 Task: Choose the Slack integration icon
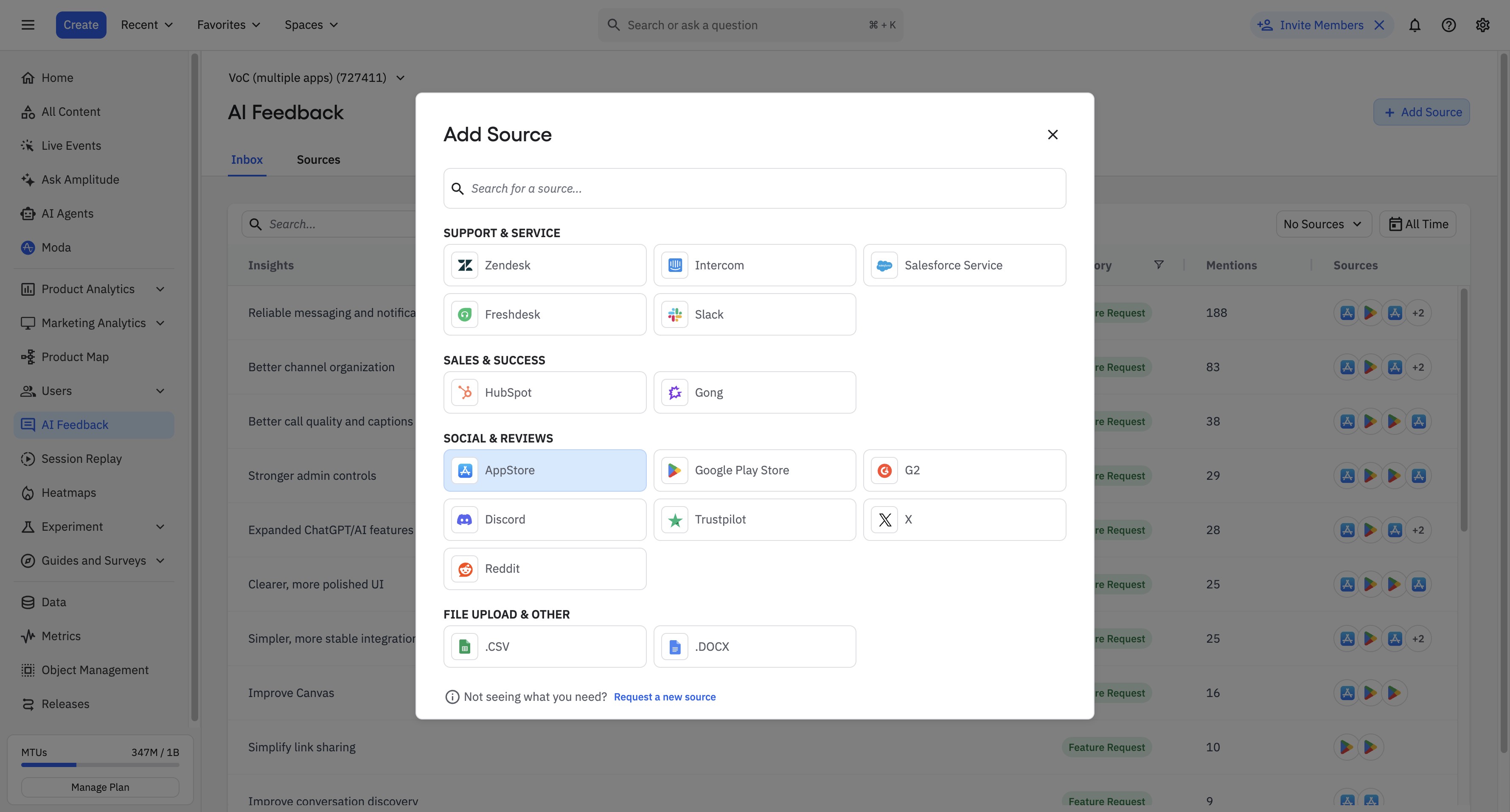[x=675, y=315]
